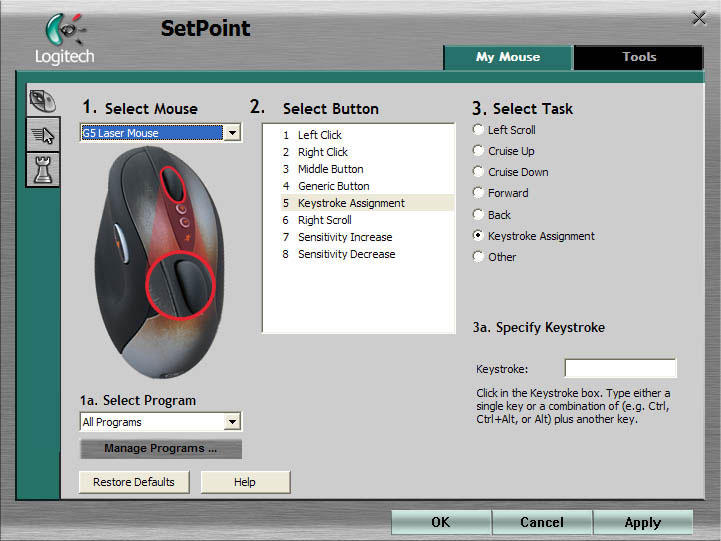Select the Forward task radio button

tap(478, 193)
